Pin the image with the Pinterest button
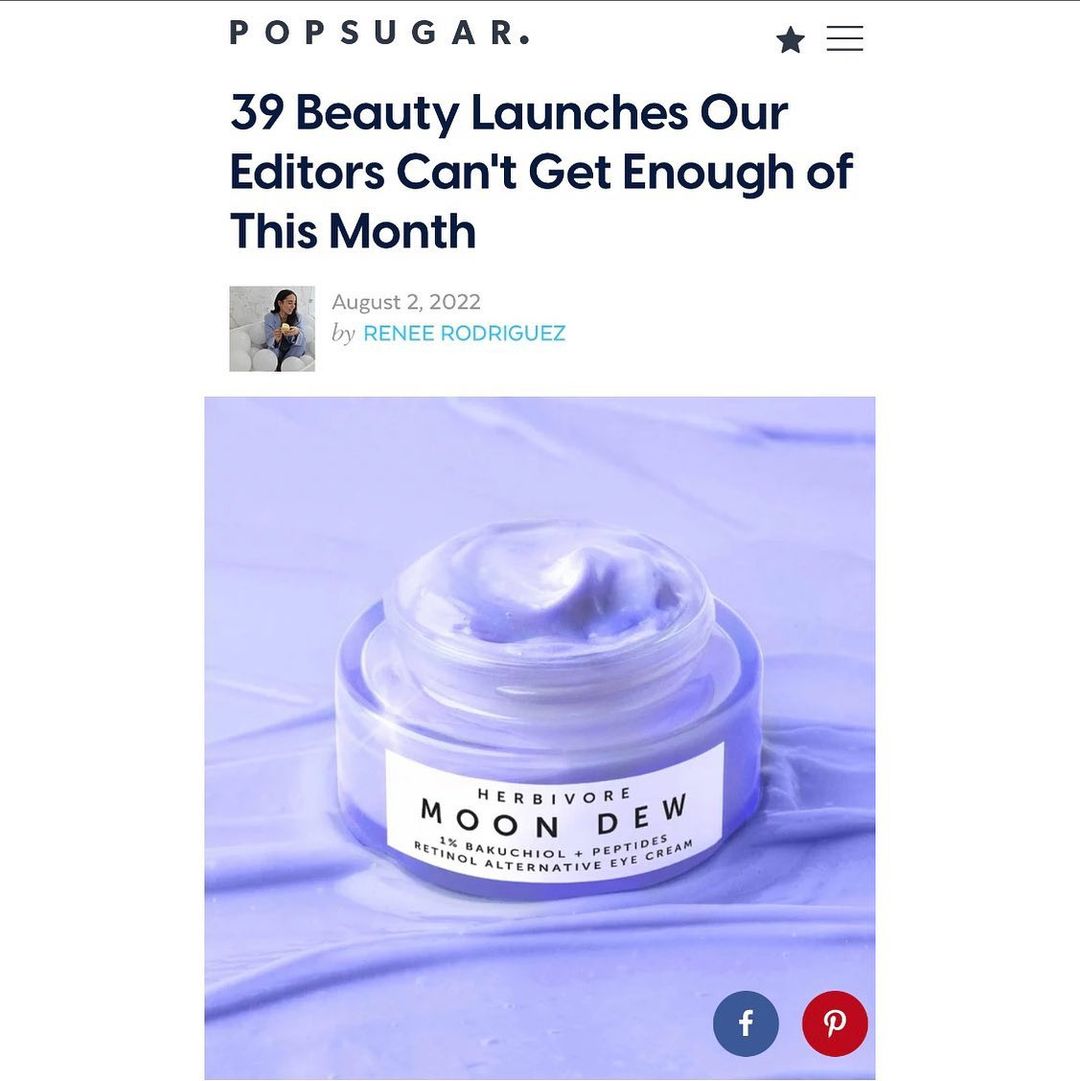The height and width of the screenshot is (1081, 1080). click(x=835, y=1023)
